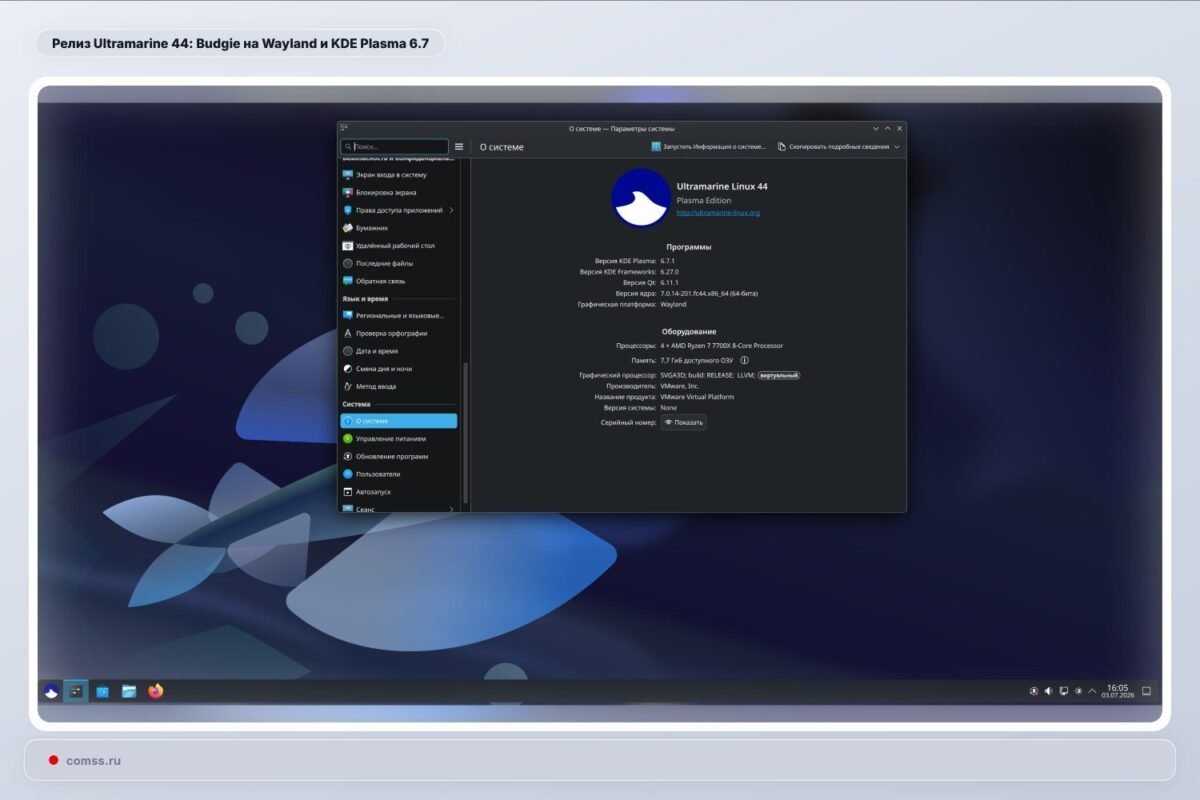Click the volume icon in system tray
This screenshot has height=800, width=1200.
1049,691
